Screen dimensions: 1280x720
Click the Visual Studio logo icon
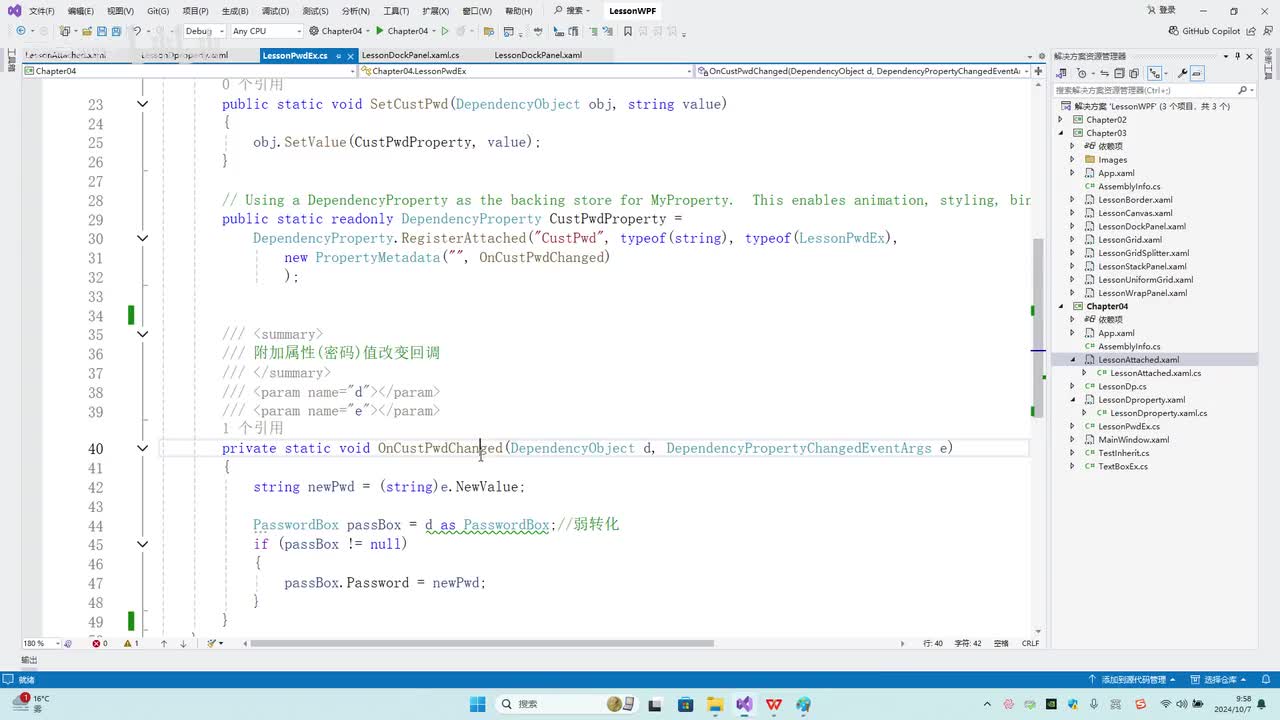pyautogui.click(x=13, y=11)
